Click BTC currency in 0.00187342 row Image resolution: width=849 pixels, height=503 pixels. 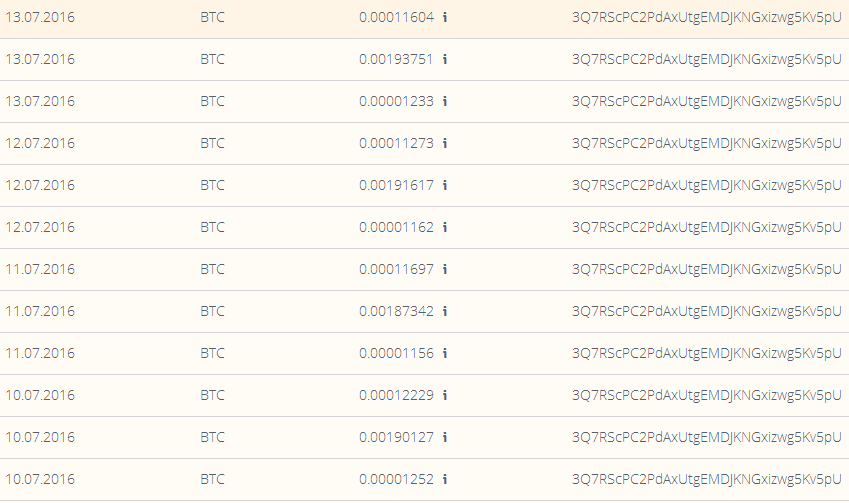(212, 311)
